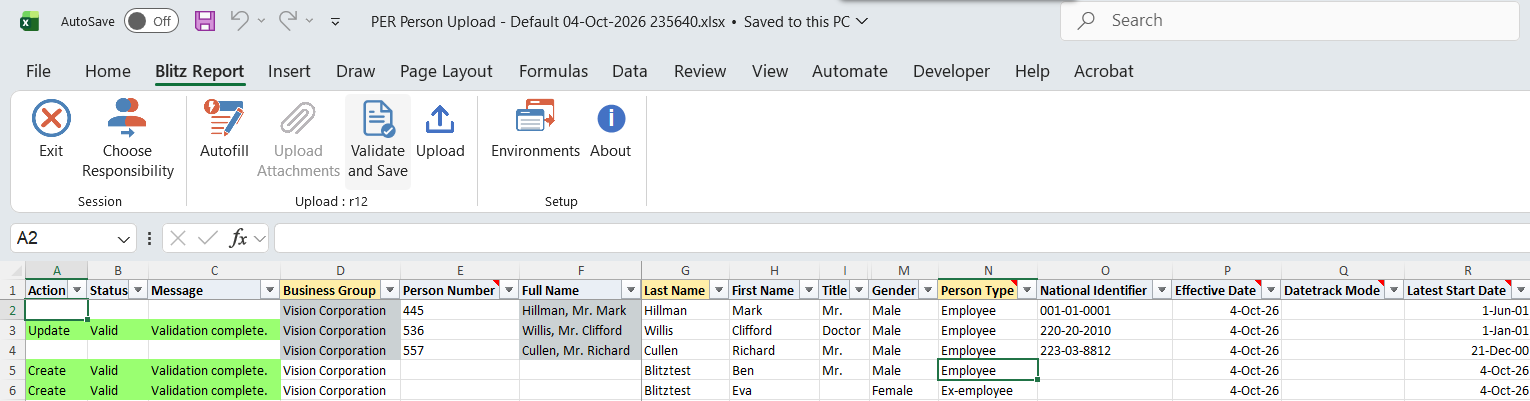Open Business Group filter dropdown
This screenshot has width=1530, height=401.
[390, 290]
